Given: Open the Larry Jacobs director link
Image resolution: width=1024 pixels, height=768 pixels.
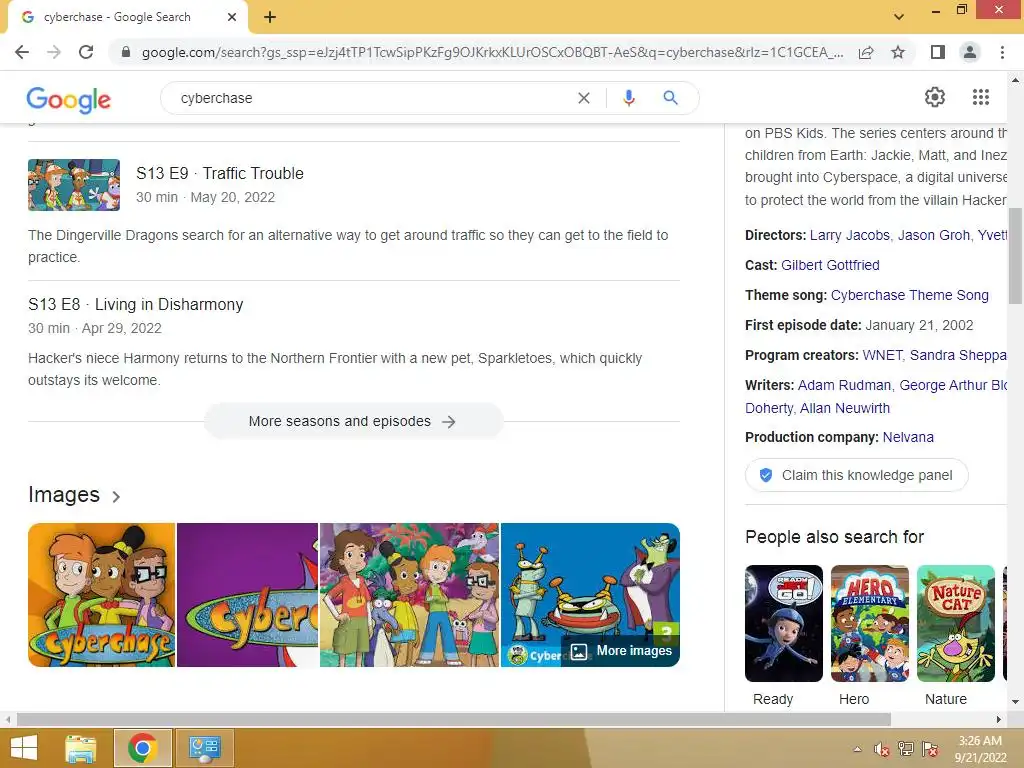Looking at the screenshot, I should point(850,235).
